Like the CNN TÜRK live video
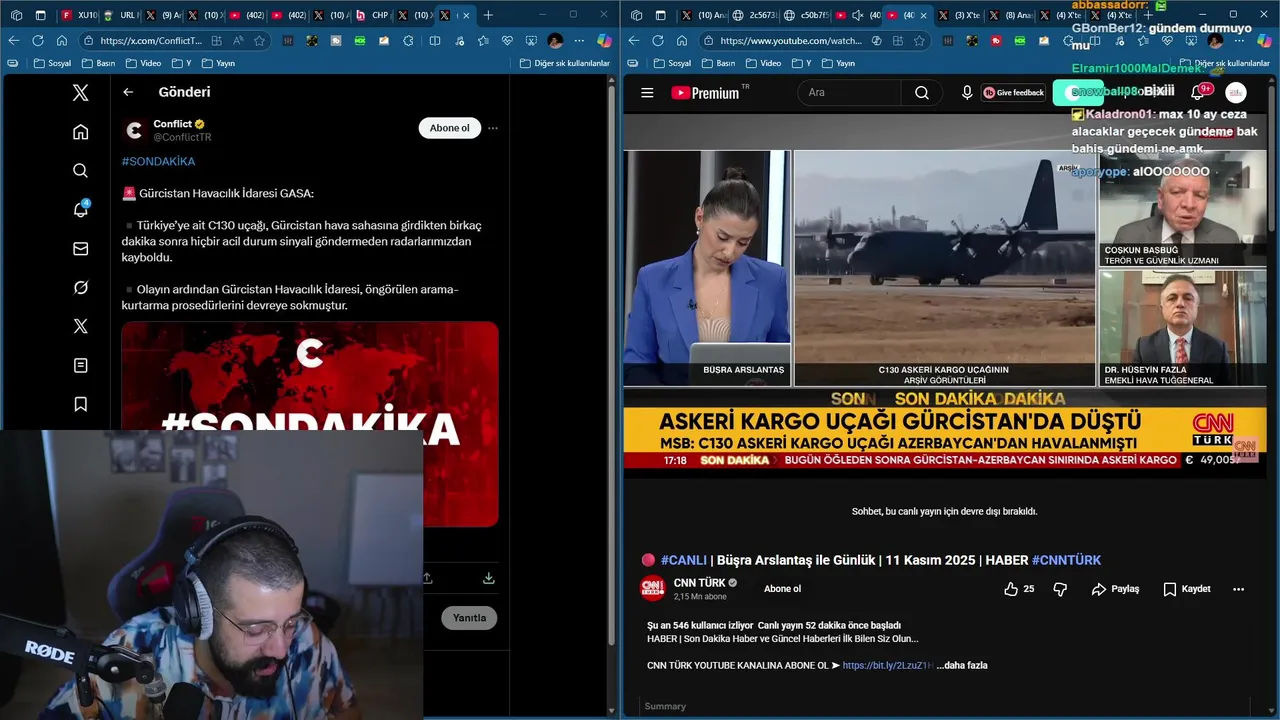The width and height of the screenshot is (1280, 720). (x=1019, y=589)
